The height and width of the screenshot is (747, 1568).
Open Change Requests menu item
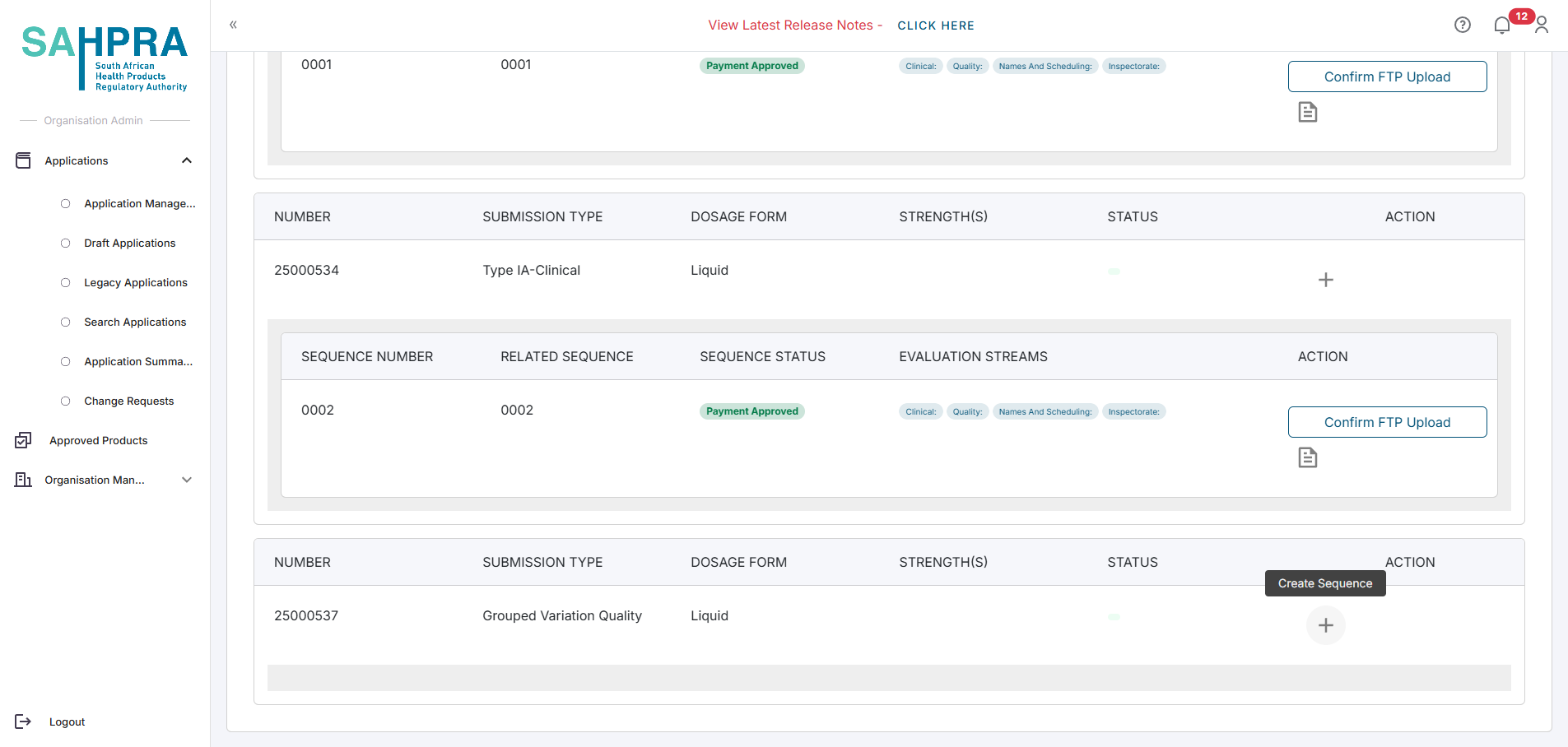click(x=128, y=401)
